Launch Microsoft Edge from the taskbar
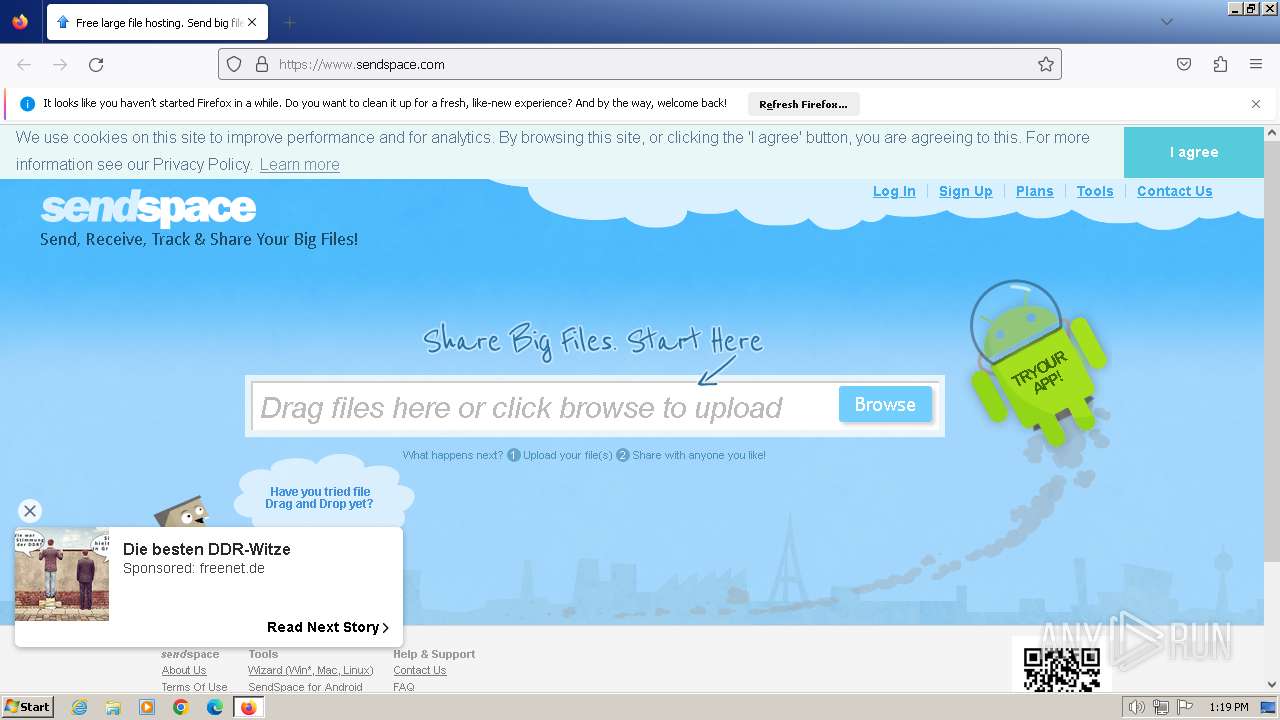Screen dimensions: 1280x720 tap(215, 707)
